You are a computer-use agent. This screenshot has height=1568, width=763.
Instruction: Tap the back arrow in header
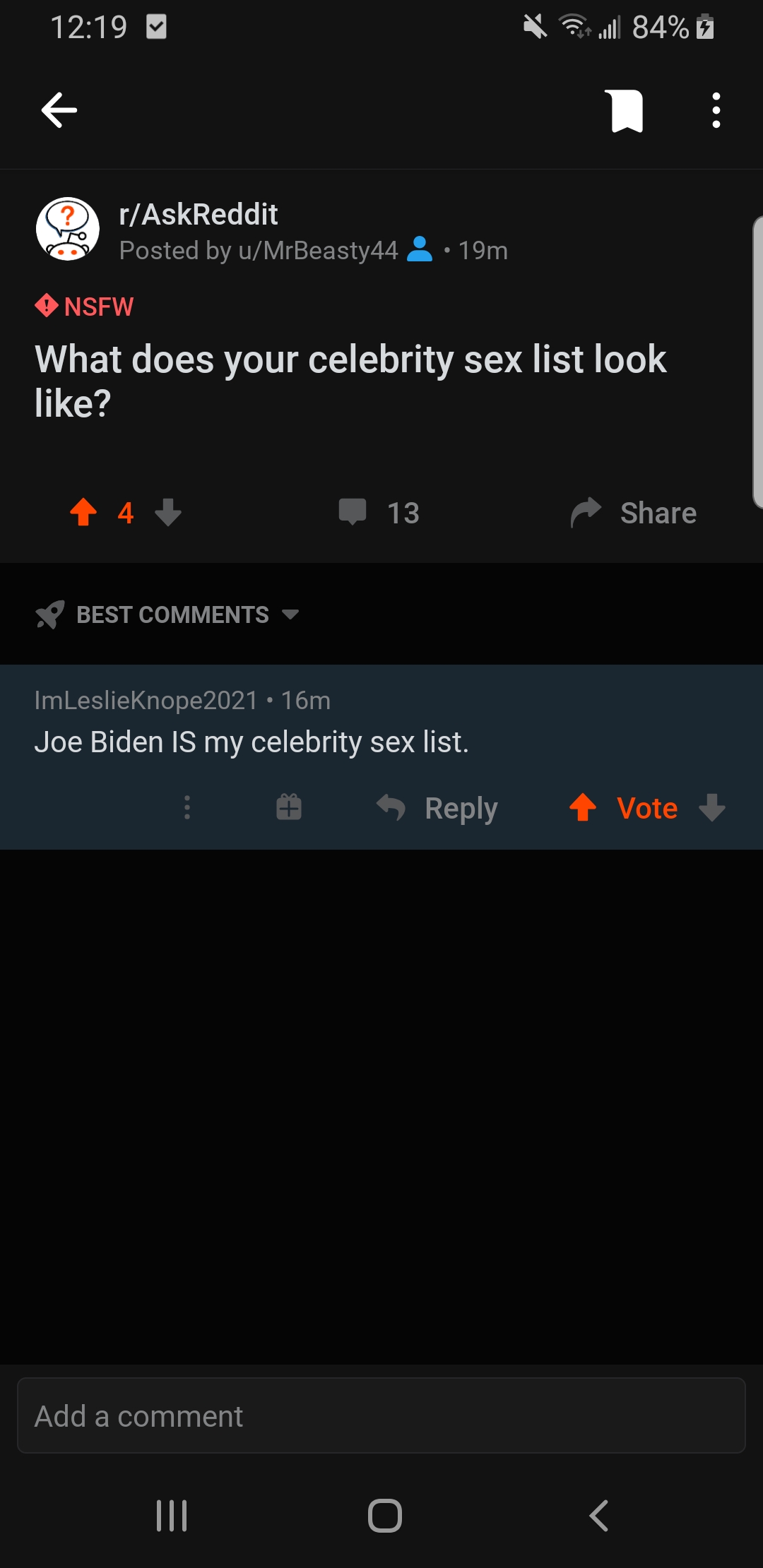click(x=59, y=110)
